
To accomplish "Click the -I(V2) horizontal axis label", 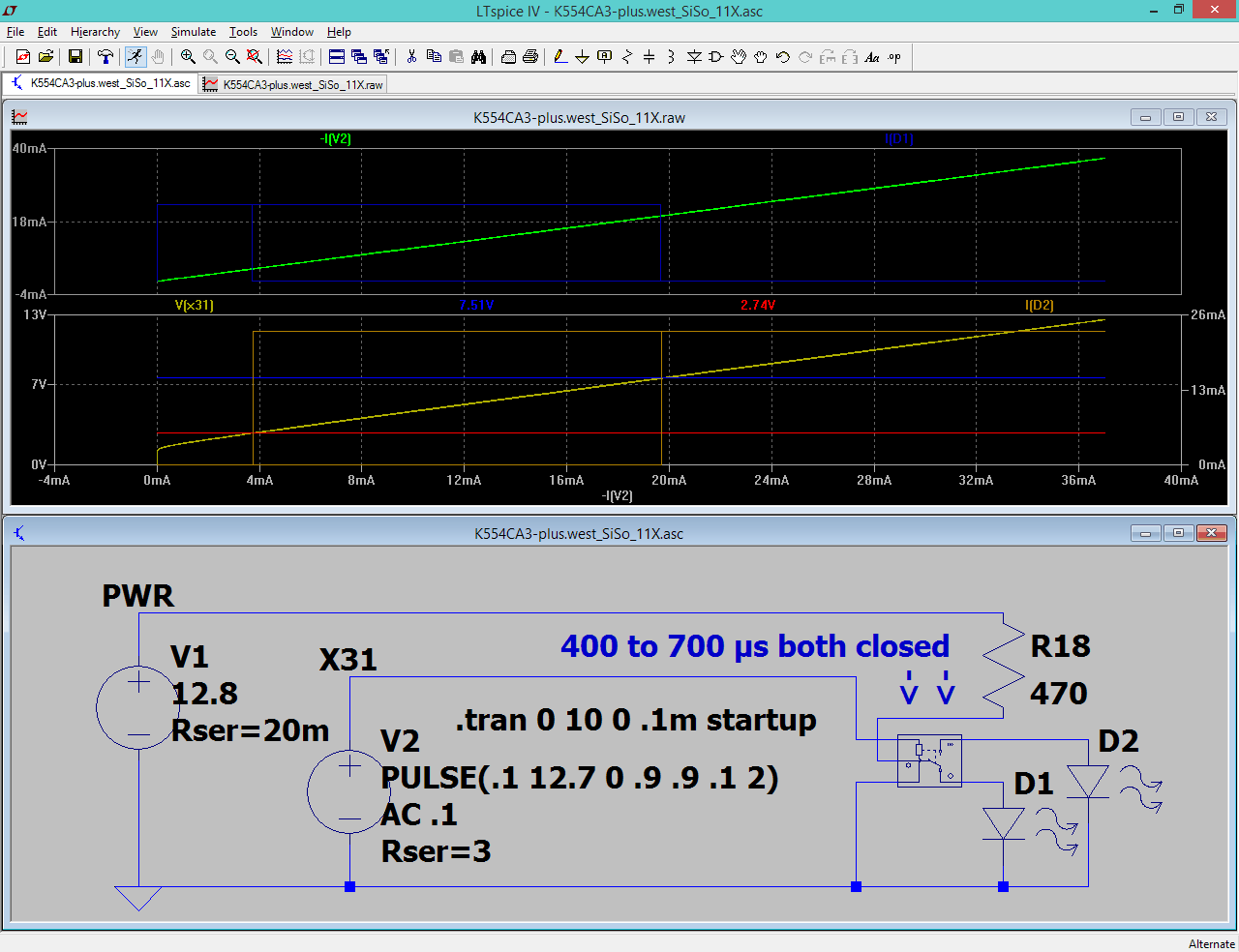I will [618, 495].
